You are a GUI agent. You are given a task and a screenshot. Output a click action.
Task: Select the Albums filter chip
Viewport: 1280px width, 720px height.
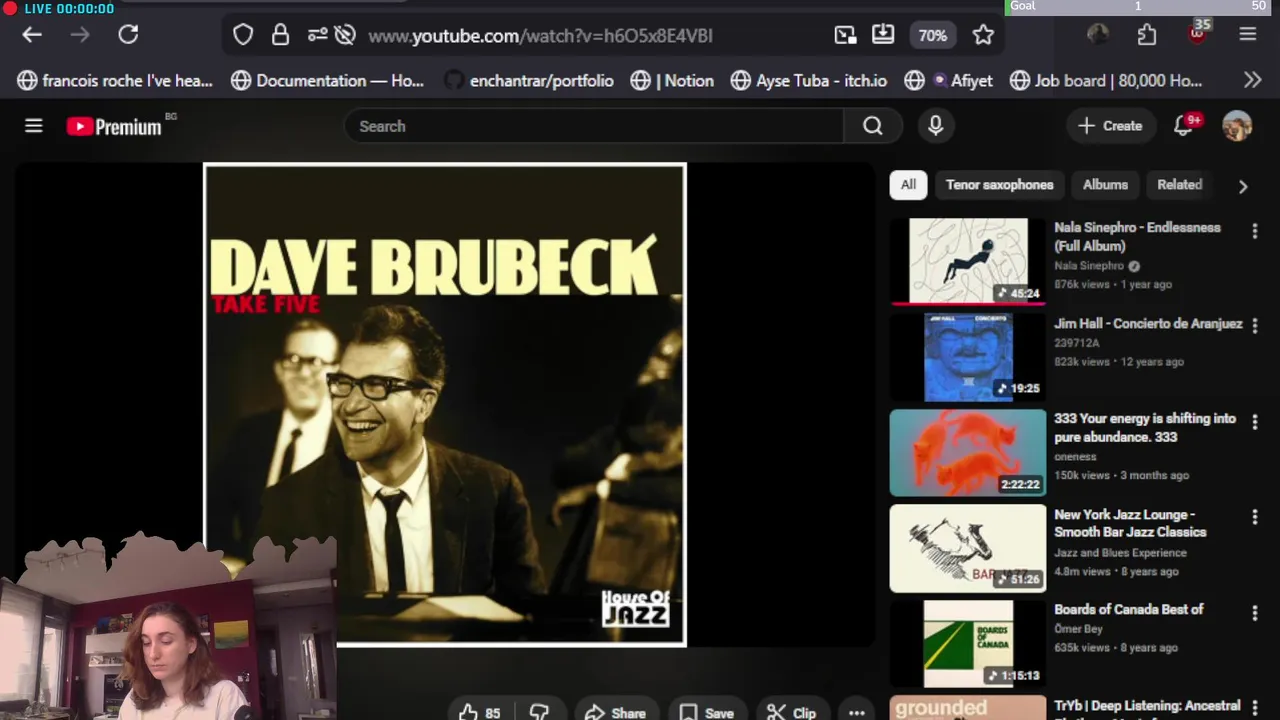[1105, 184]
